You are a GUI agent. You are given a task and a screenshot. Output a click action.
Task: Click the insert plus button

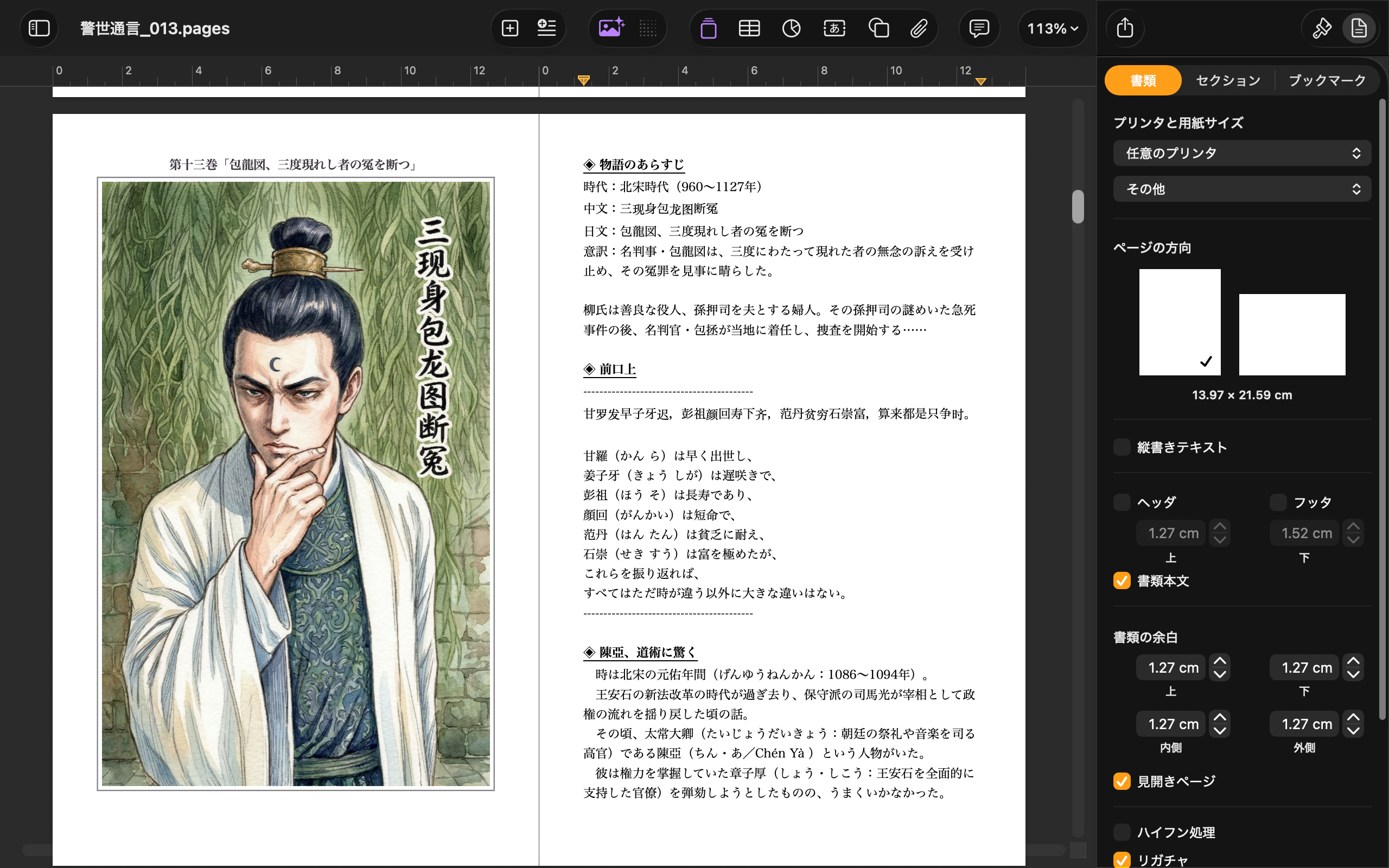[509, 28]
